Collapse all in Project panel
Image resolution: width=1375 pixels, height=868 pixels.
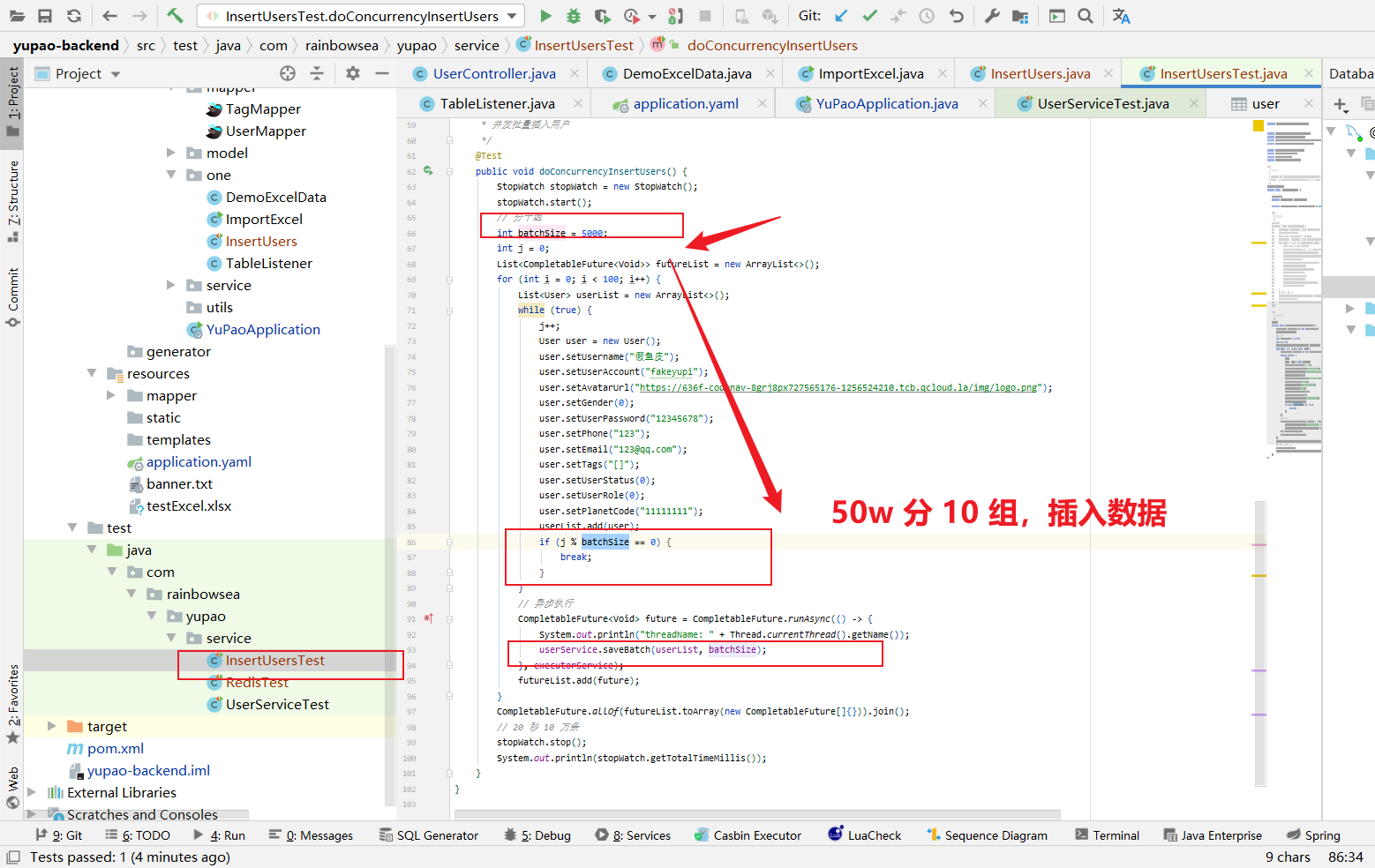pos(317,73)
